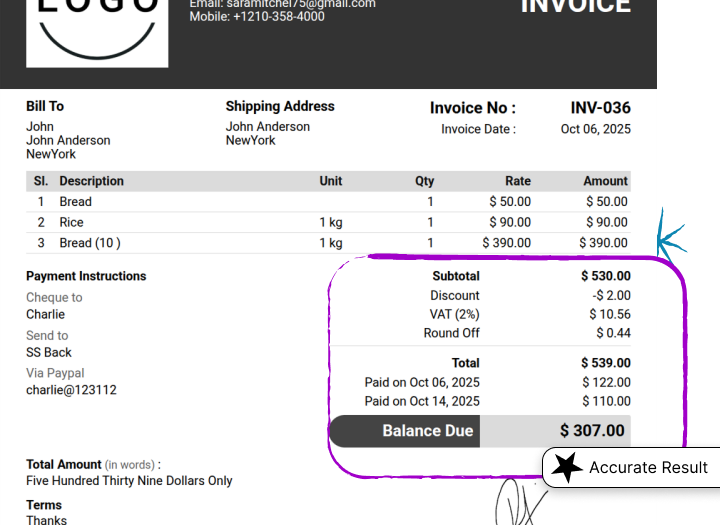
Task: Click the Description column header
Action: click(91, 181)
